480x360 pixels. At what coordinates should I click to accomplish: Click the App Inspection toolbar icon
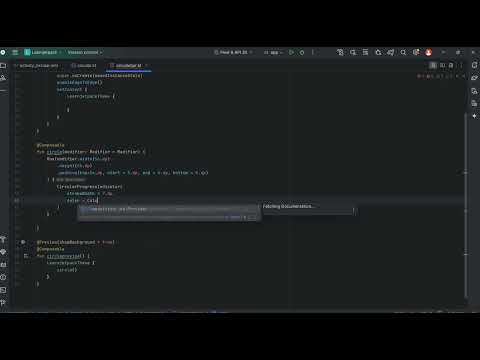tap(378, 52)
